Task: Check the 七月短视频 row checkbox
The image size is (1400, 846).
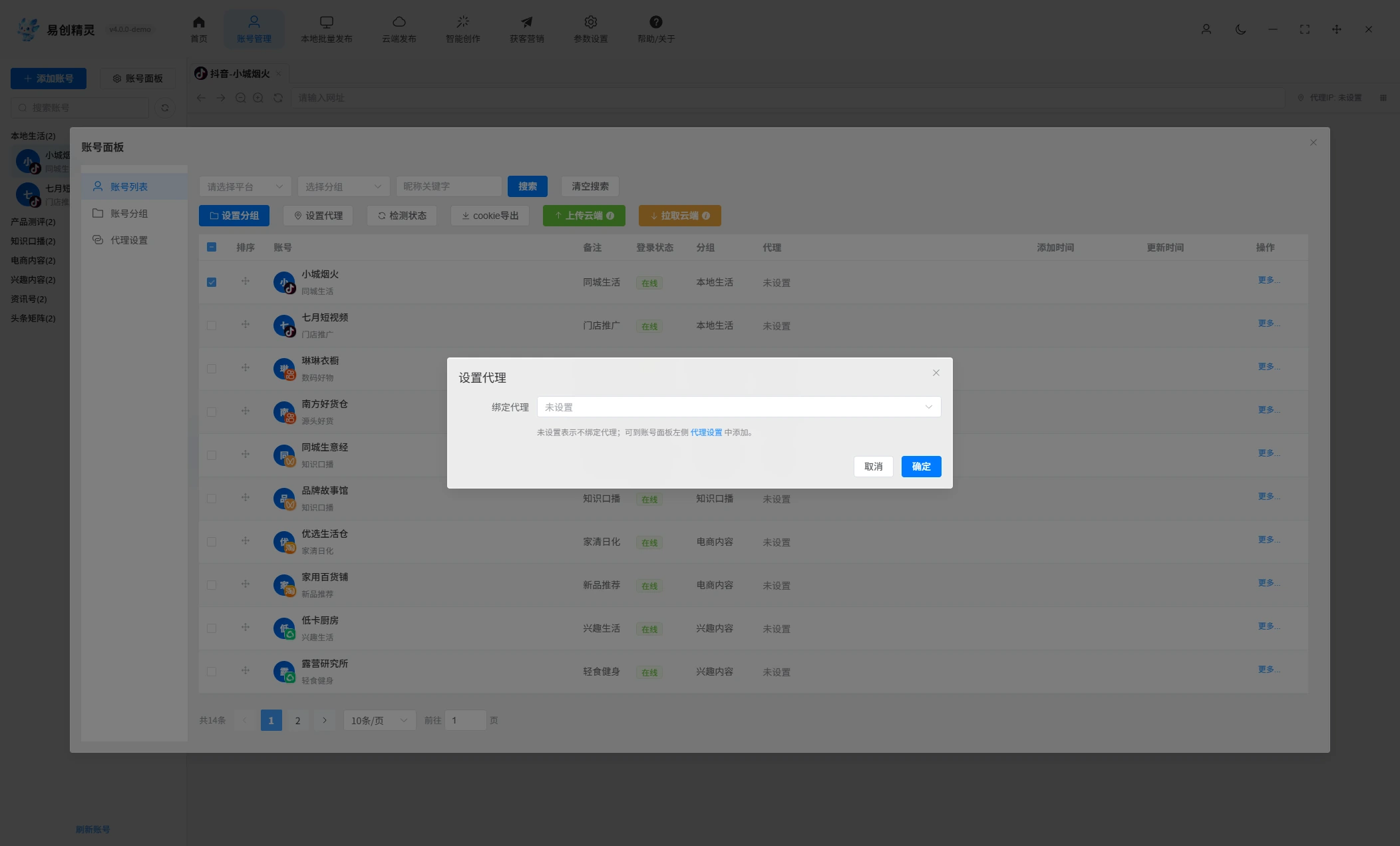Action: pos(212,325)
